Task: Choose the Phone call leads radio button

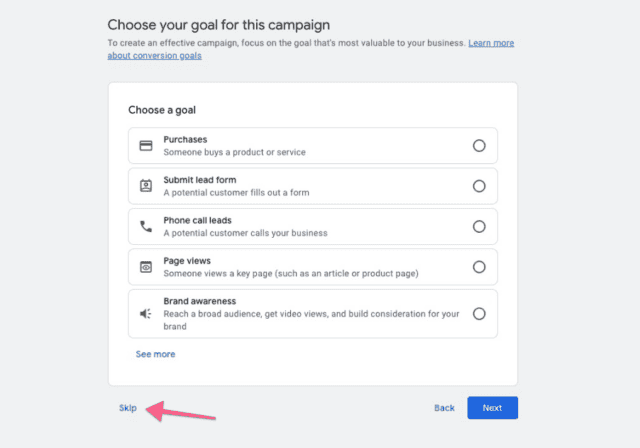Action: (479, 226)
